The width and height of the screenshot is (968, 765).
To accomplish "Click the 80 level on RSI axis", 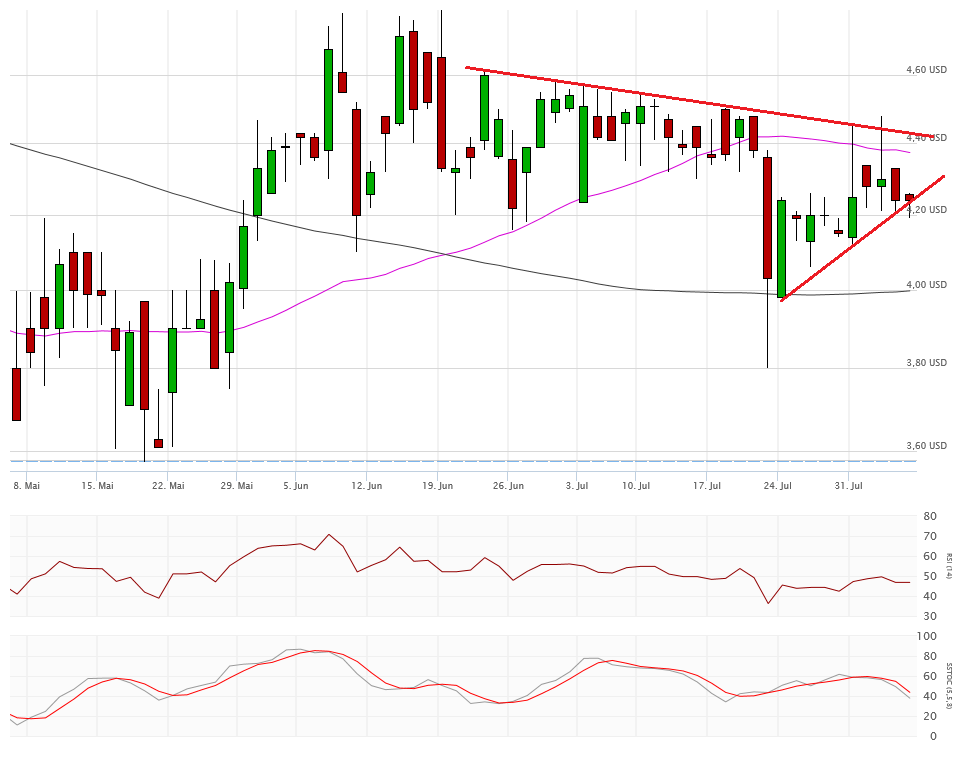I will click(930, 516).
